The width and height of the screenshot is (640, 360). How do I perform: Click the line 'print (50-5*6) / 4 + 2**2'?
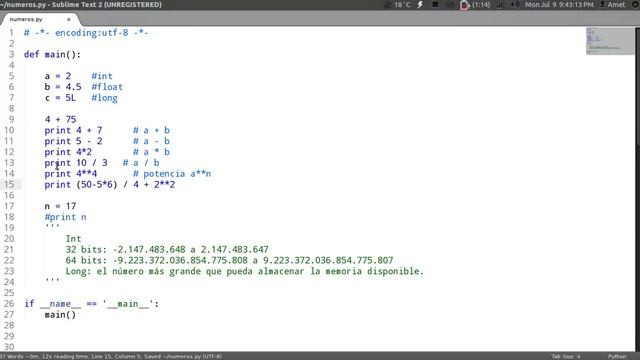110,184
